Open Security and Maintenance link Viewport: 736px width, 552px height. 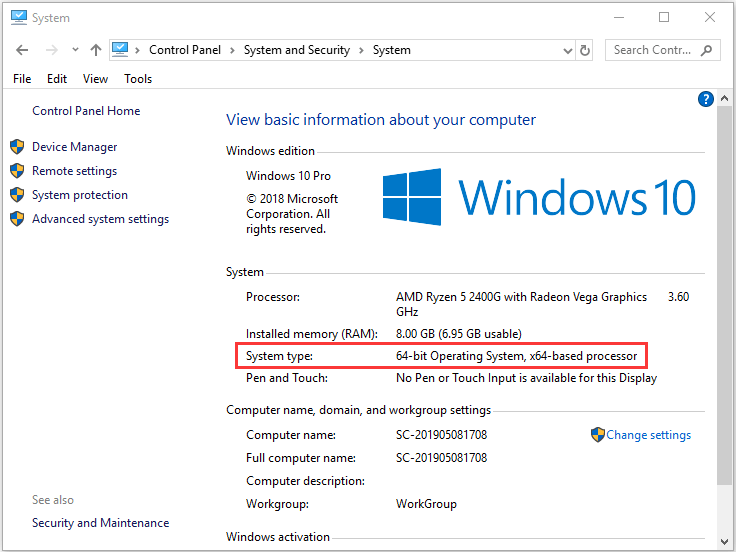[100, 523]
